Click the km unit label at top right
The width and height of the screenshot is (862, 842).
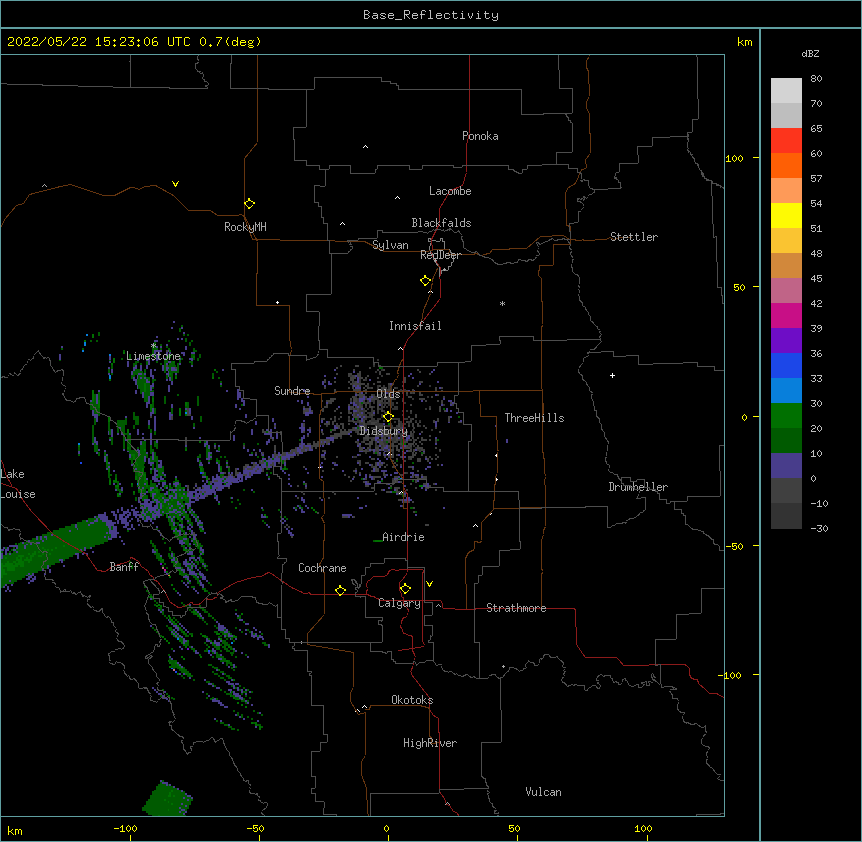744,42
